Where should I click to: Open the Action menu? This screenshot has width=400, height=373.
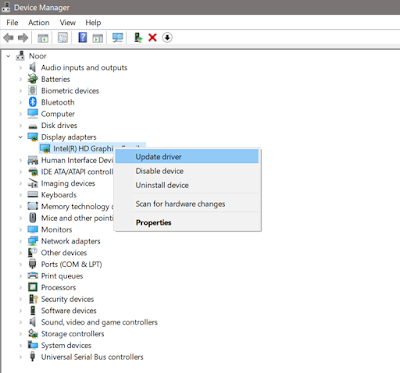click(39, 22)
